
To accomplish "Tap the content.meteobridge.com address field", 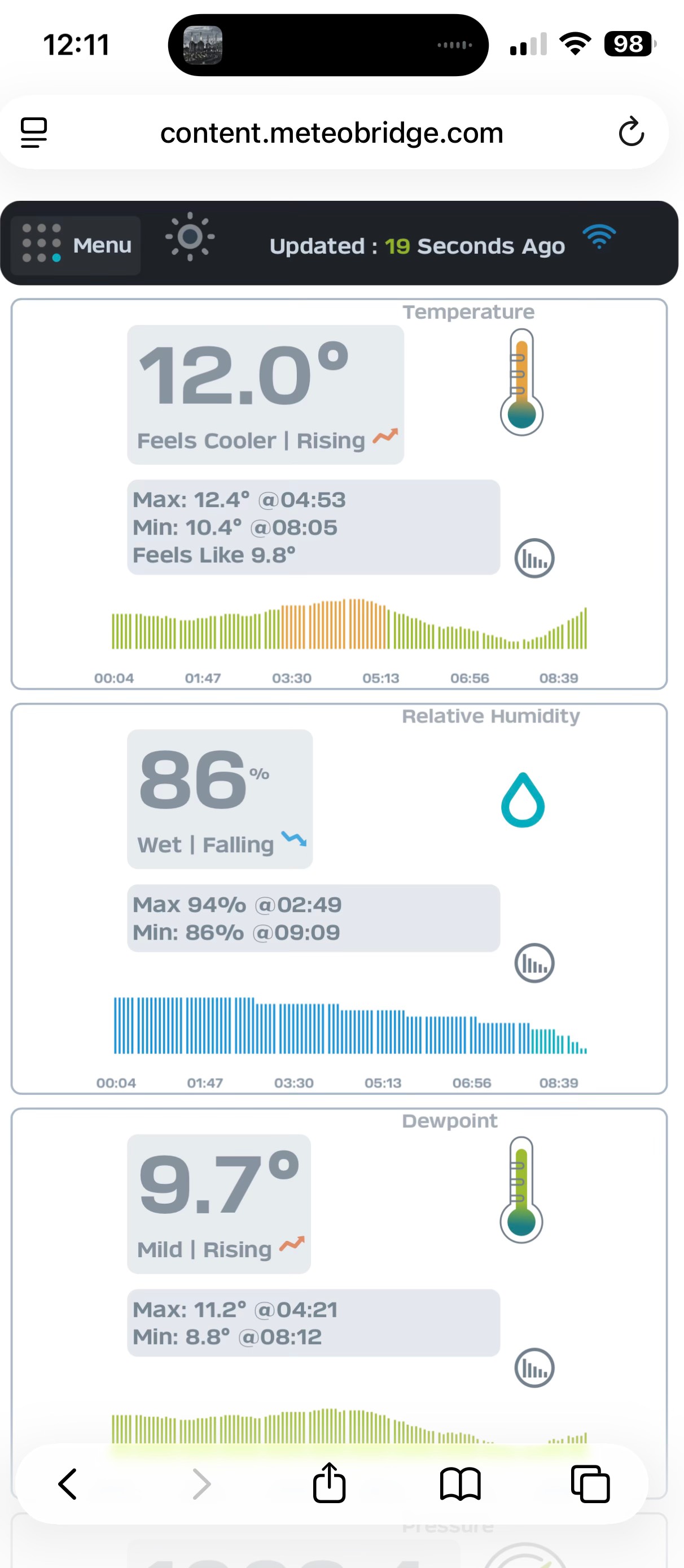I will tap(331, 133).
